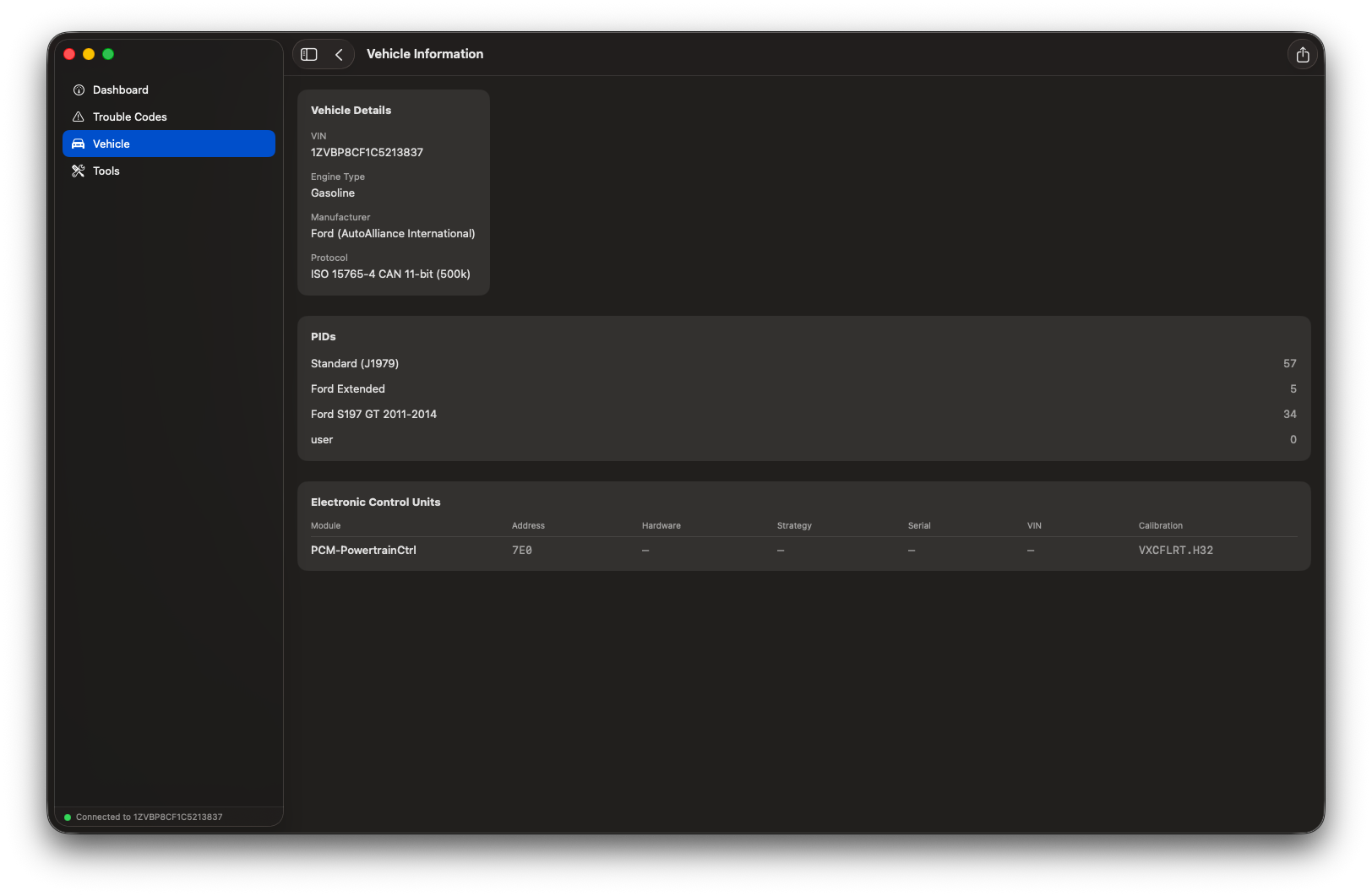The image size is (1372, 896).
Task: Switch to Trouble Codes section
Action: (x=169, y=117)
